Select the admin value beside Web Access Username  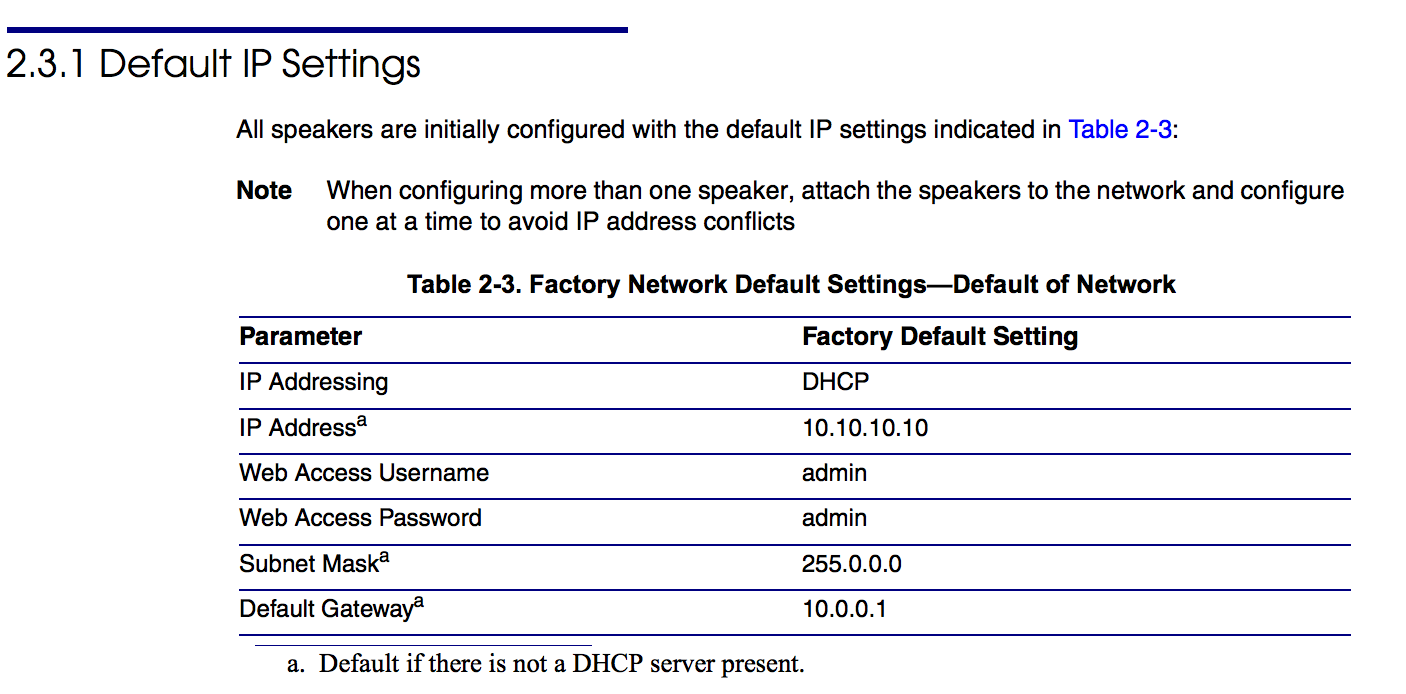(x=834, y=473)
